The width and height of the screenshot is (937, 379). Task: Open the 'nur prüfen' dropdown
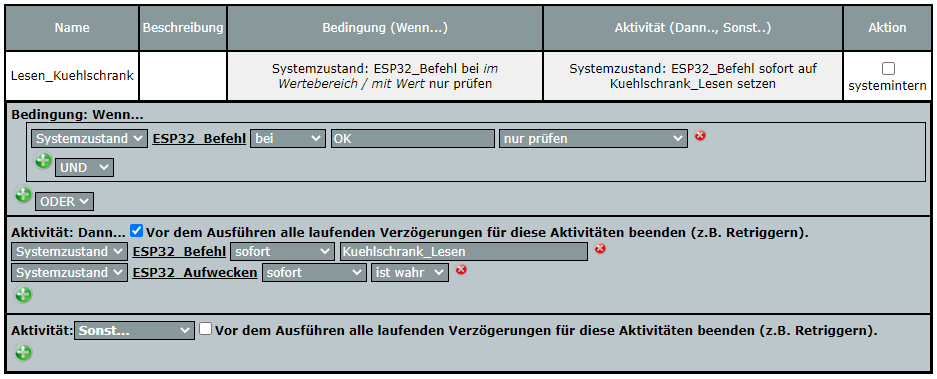tap(593, 139)
